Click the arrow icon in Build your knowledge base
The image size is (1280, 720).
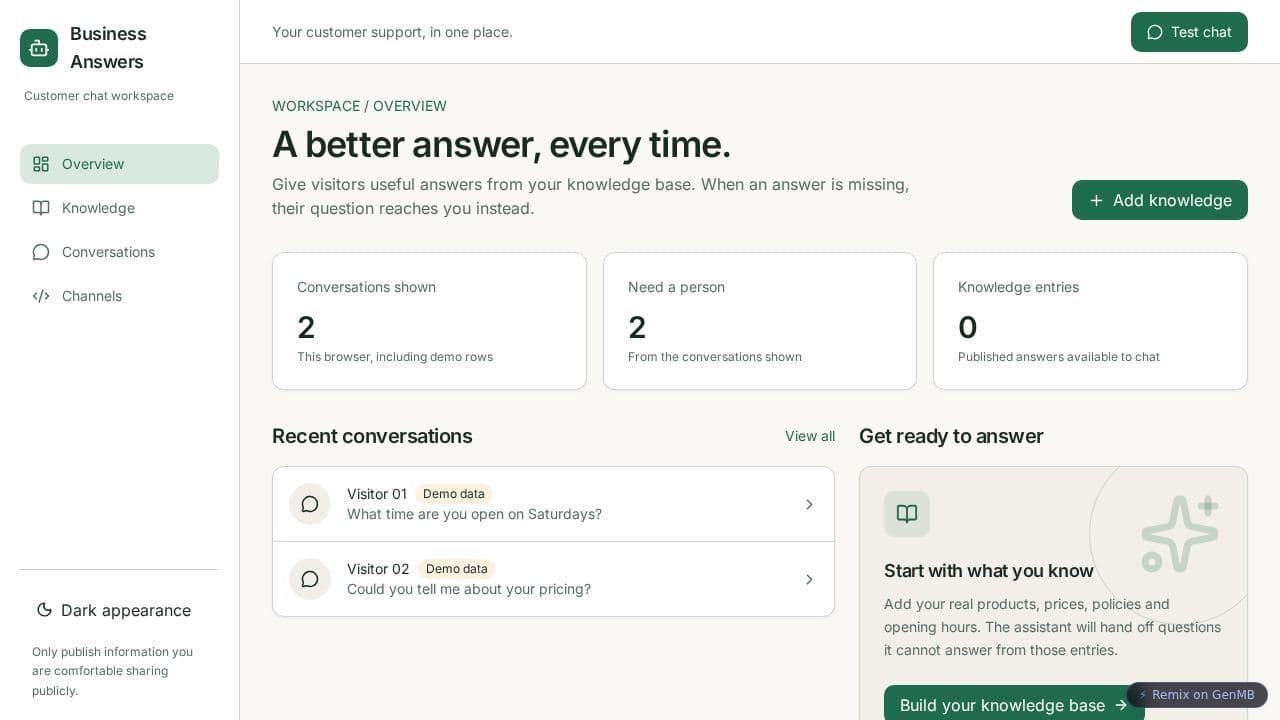(1121, 705)
